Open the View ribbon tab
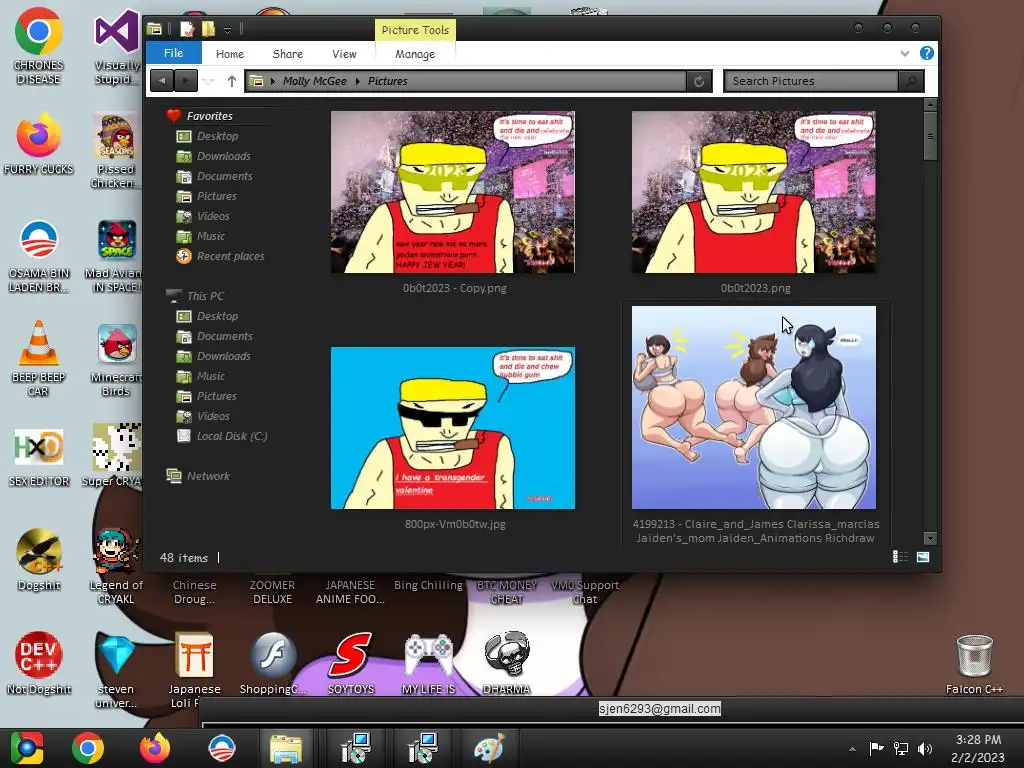The height and width of the screenshot is (768, 1024). 344,54
